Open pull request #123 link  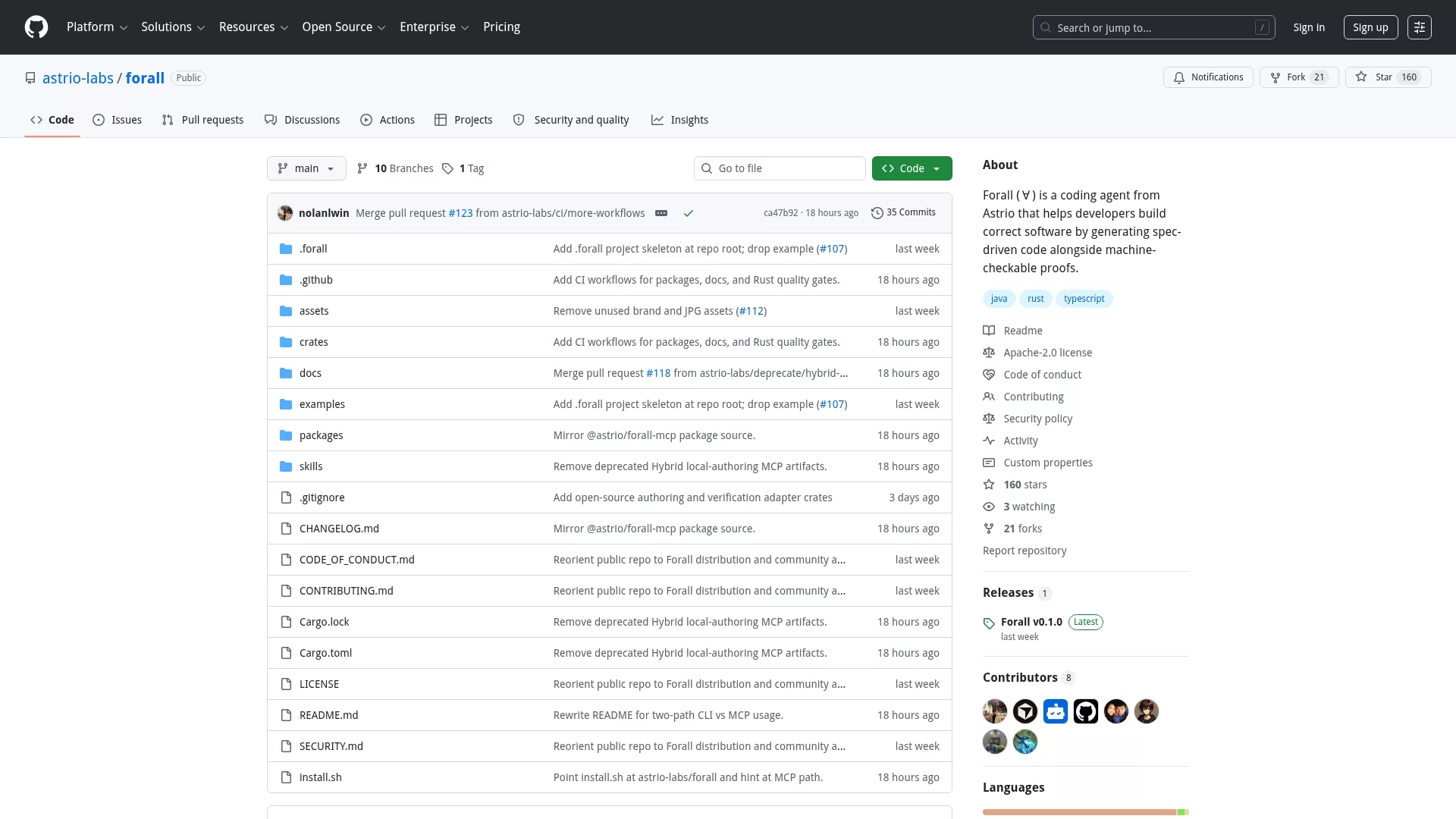pos(460,213)
